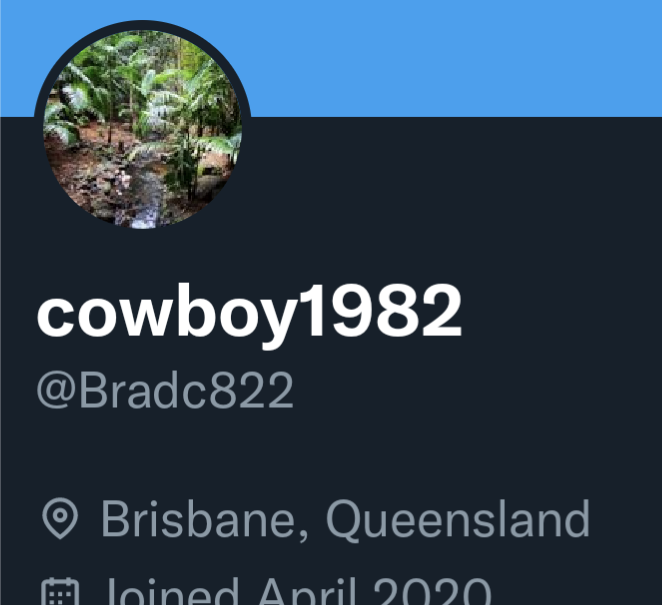
Task: Click the April 2020 join date
Action: [375, 591]
